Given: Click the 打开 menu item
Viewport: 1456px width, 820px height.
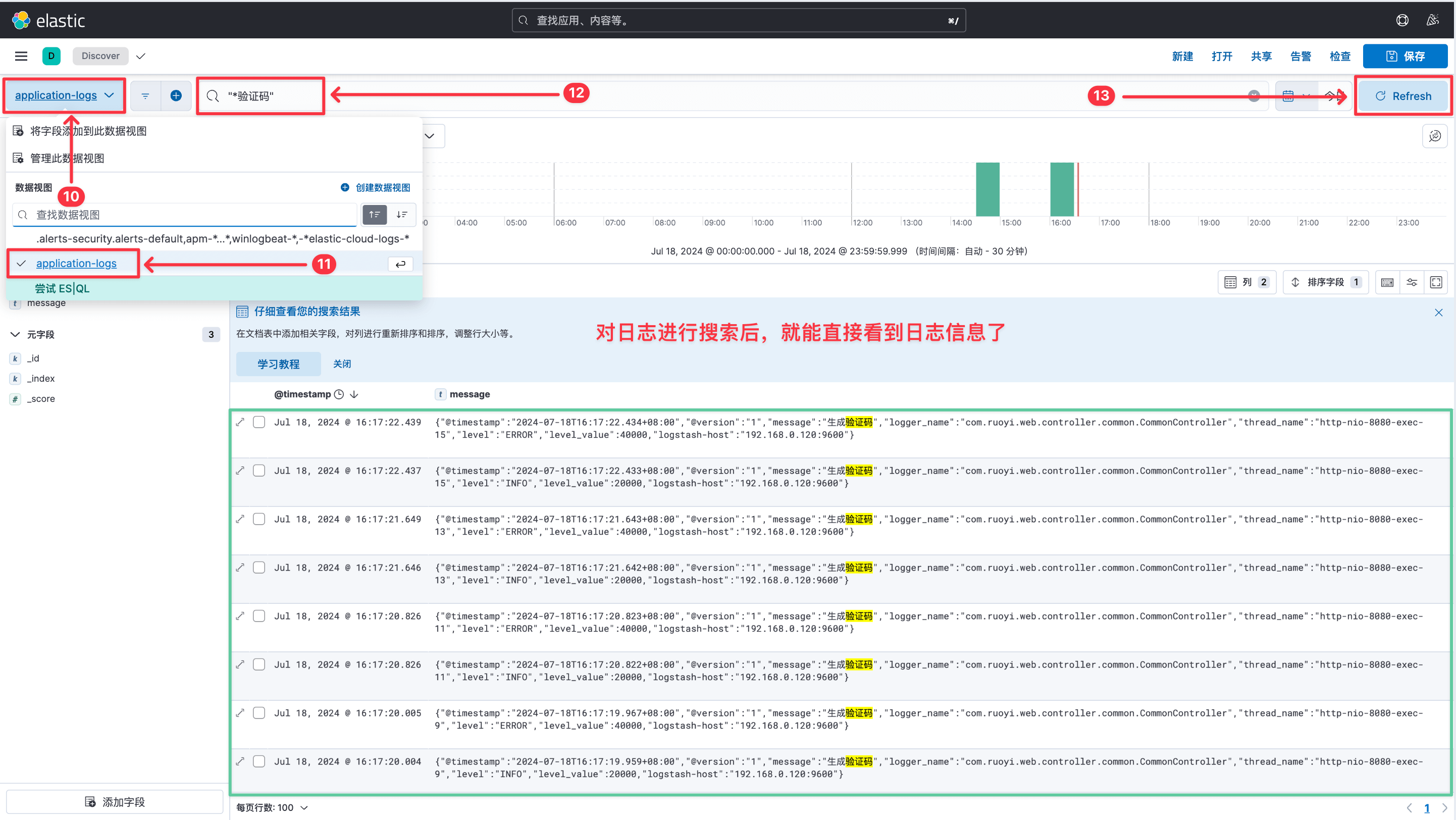Looking at the screenshot, I should pyautogui.click(x=1221, y=56).
